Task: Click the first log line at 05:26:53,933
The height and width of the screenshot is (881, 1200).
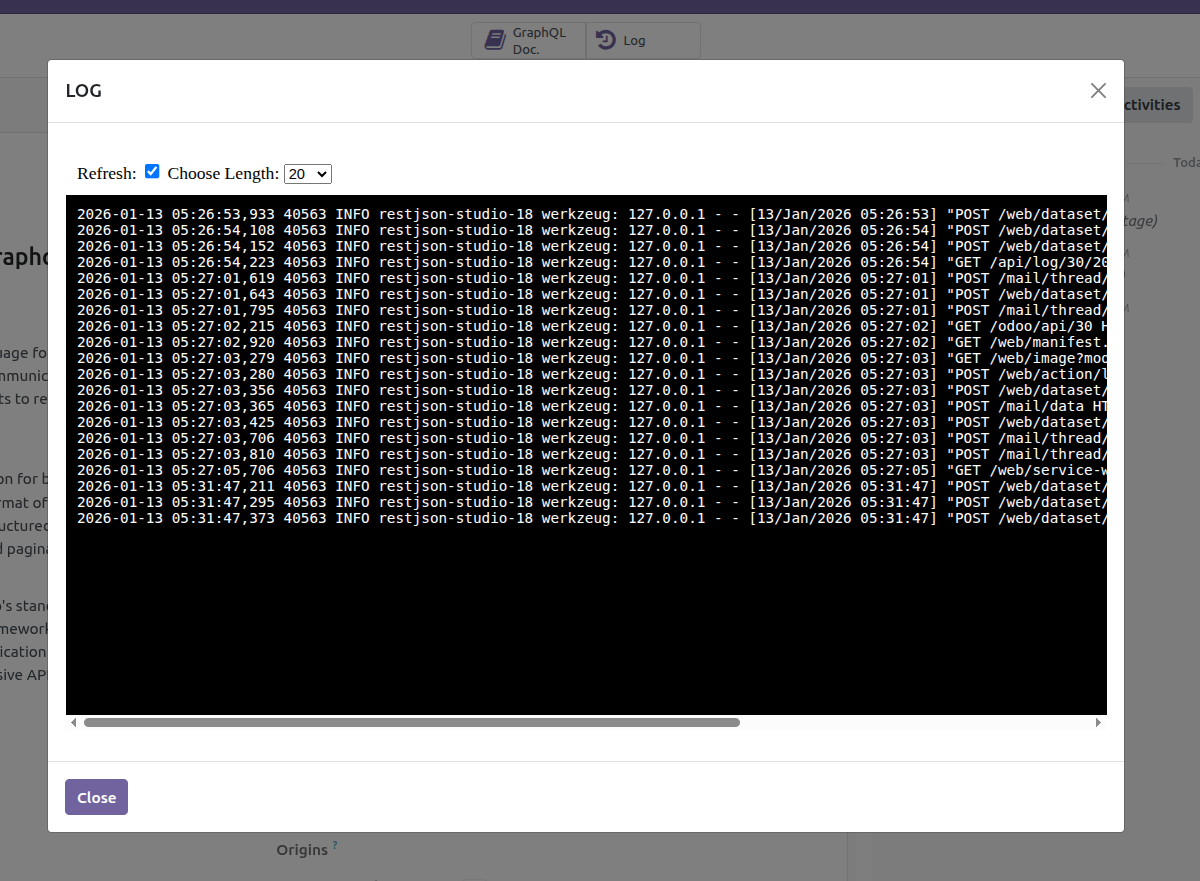Action: tap(500, 214)
